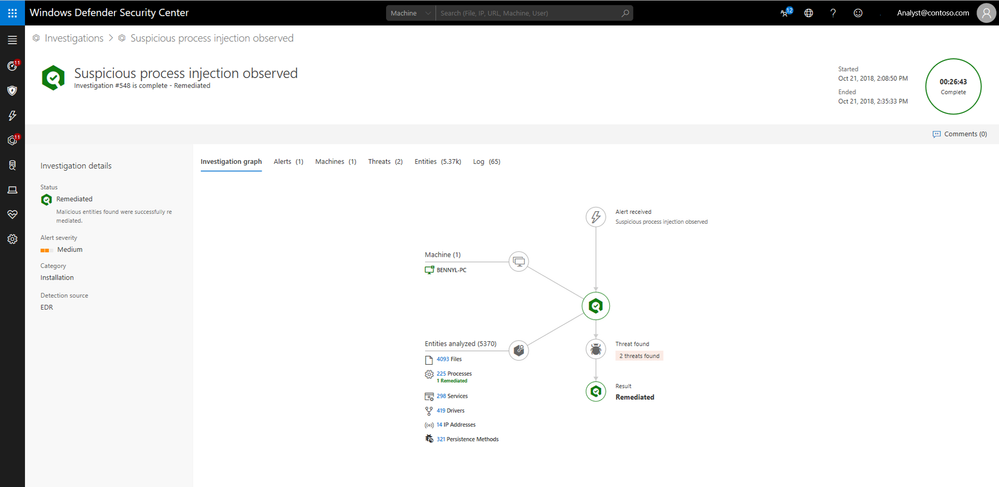Click the Remediated result label in the graph
The width and height of the screenshot is (999, 487).
[x=635, y=397]
